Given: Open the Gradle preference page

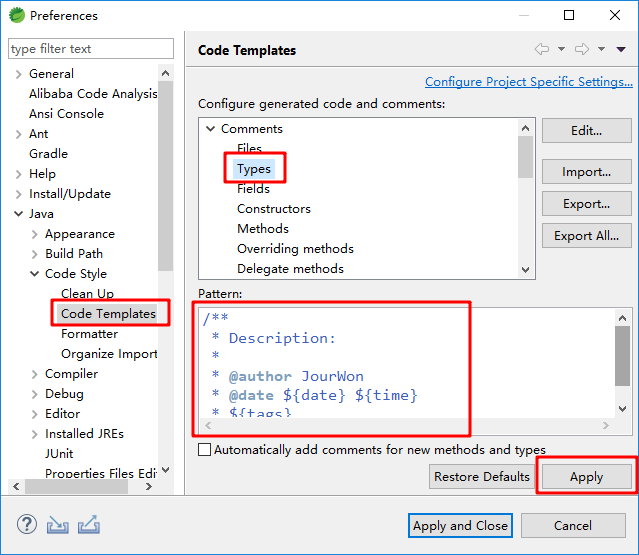Looking at the screenshot, I should point(48,154).
